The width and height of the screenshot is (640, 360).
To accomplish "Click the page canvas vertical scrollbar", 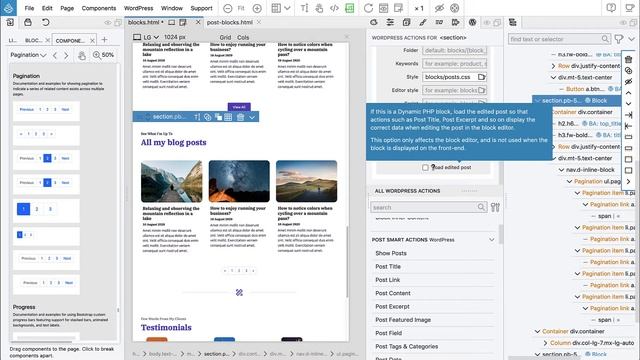I will coord(347,261).
